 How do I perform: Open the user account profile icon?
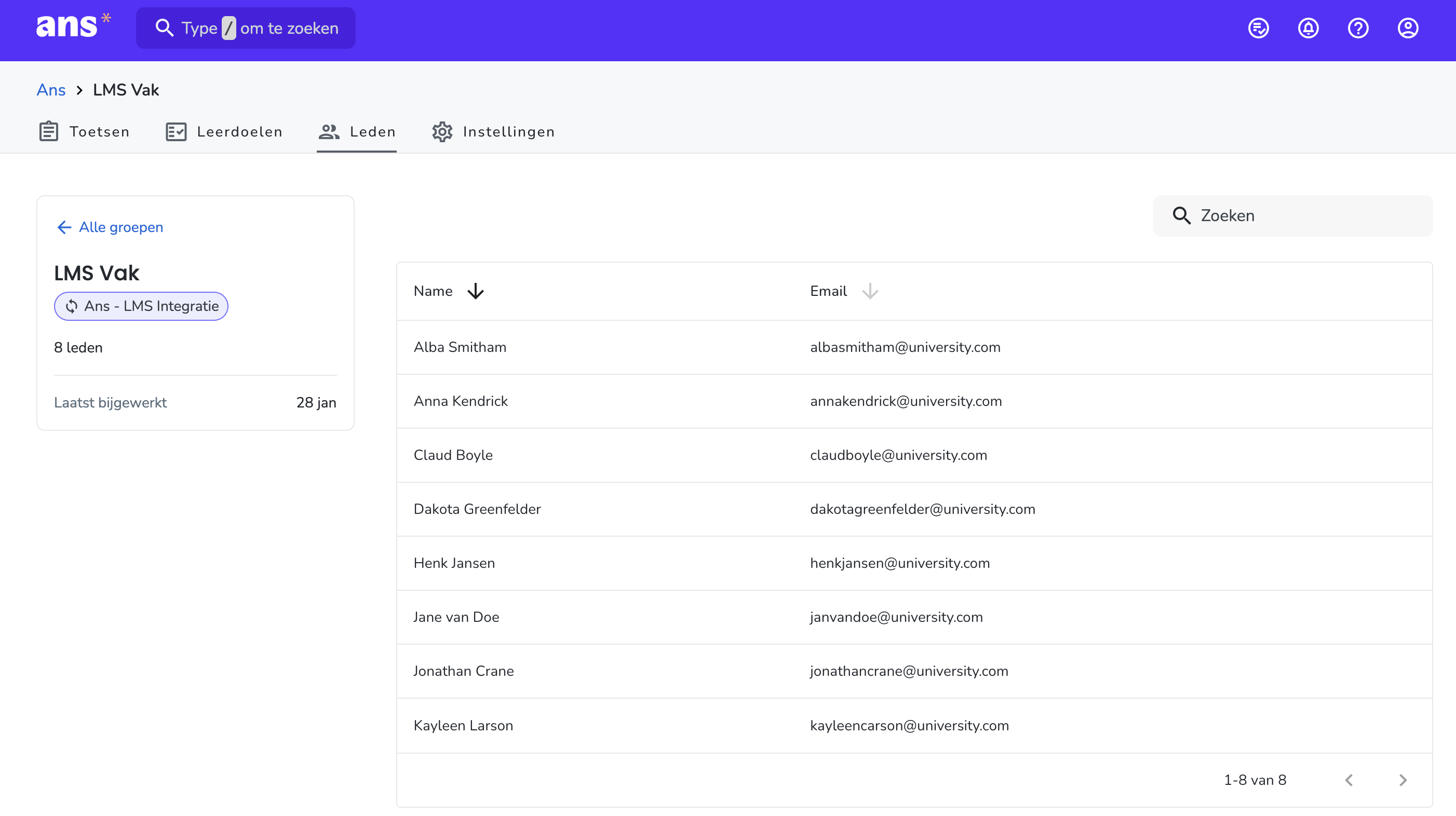click(x=1407, y=28)
